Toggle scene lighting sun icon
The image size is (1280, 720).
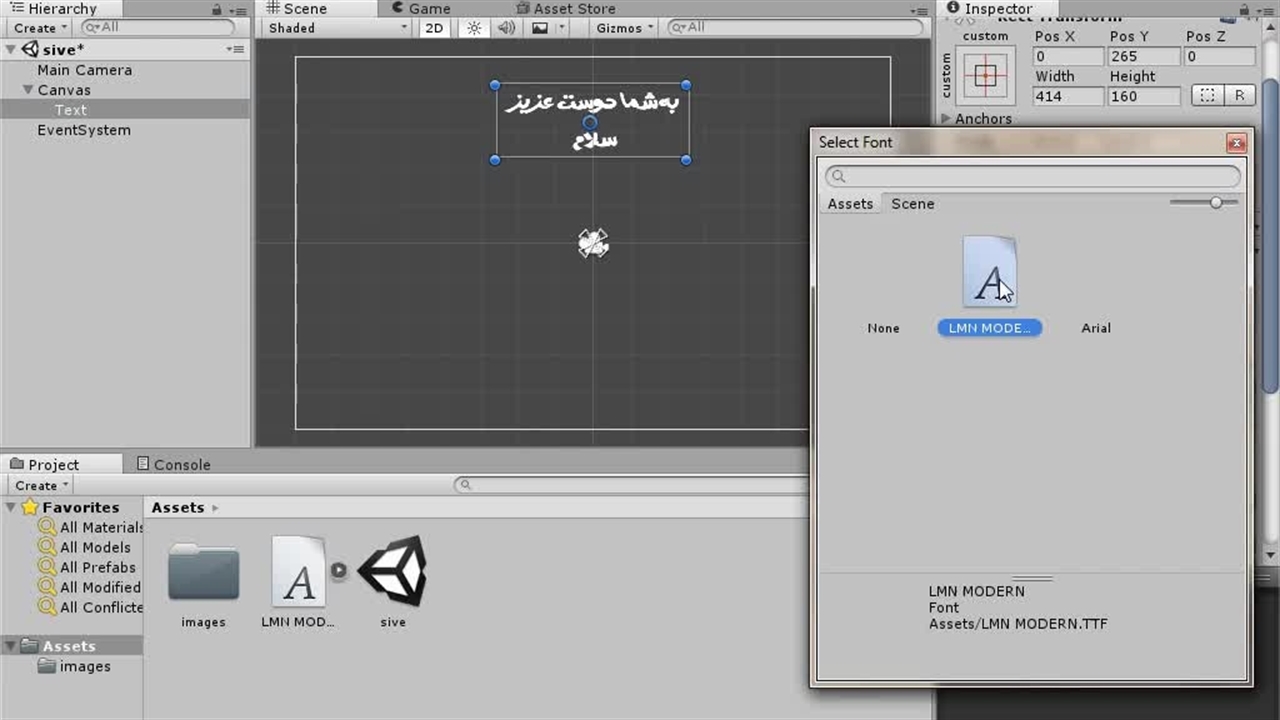[x=475, y=28]
